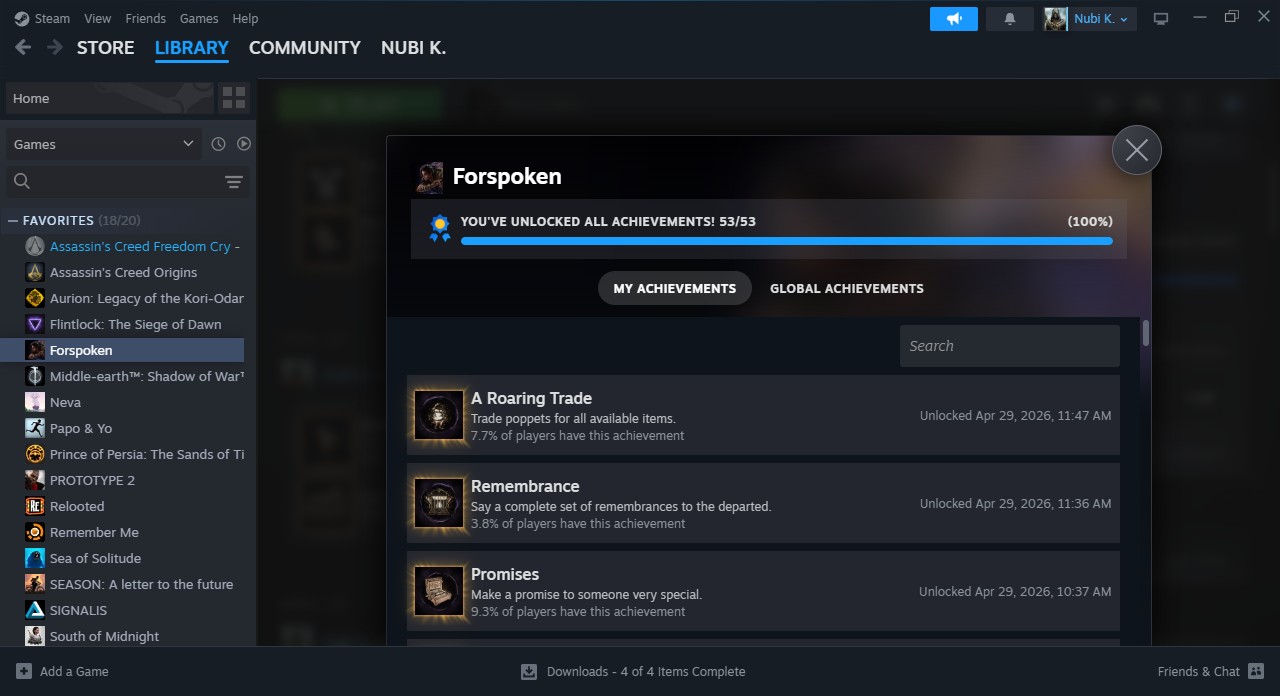Click the forward navigation arrow
Image resolution: width=1280 pixels, height=696 pixels.
pyautogui.click(x=55, y=47)
